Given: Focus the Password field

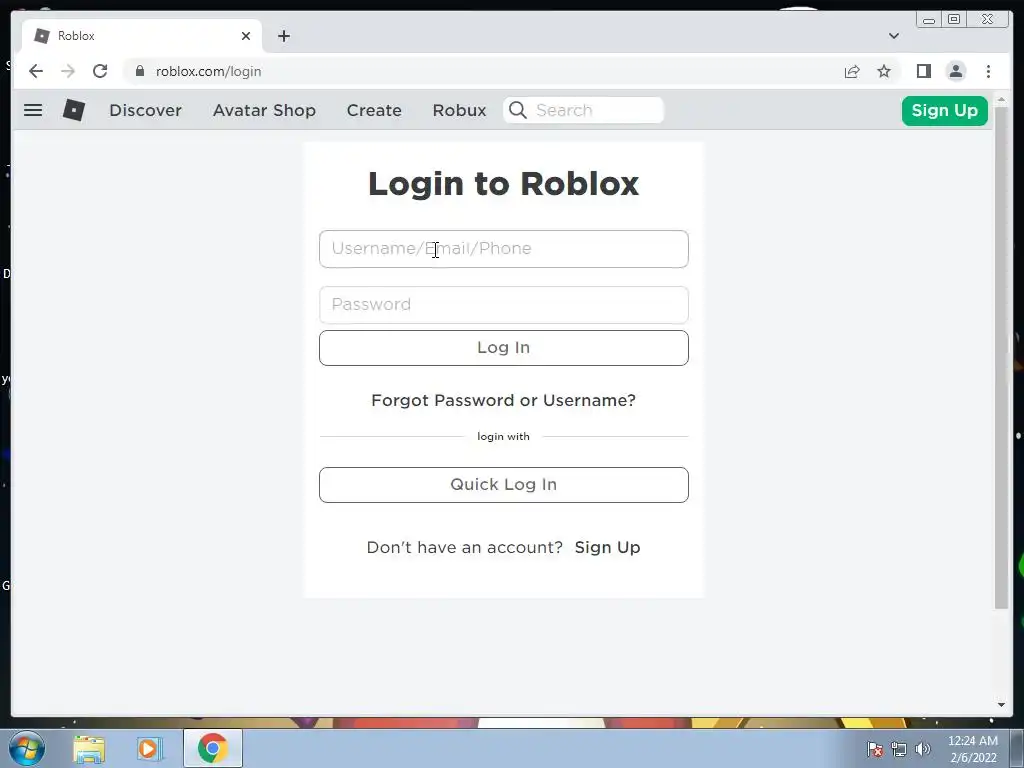Looking at the screenshot, I should (504, 305).
